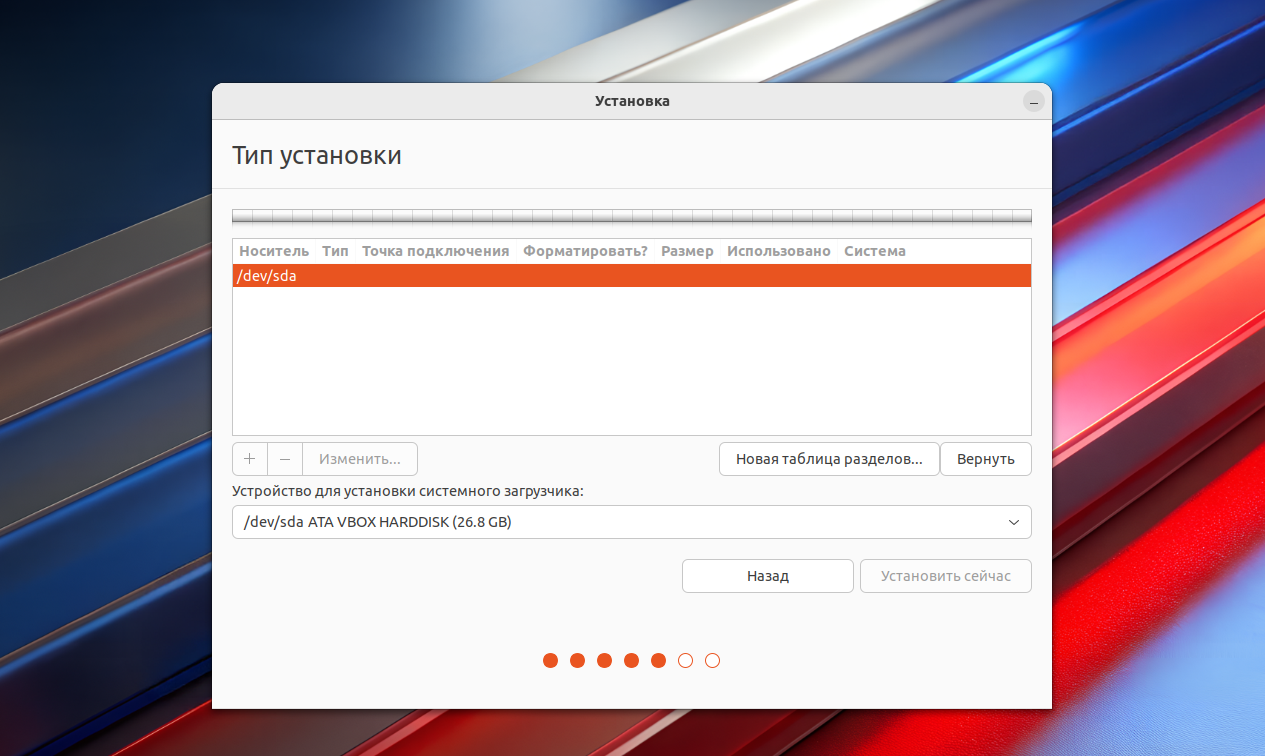Screen dimensions: 1265x756
Task: Select the /dev/sda row in partition list
Action: tap(631, 276)
